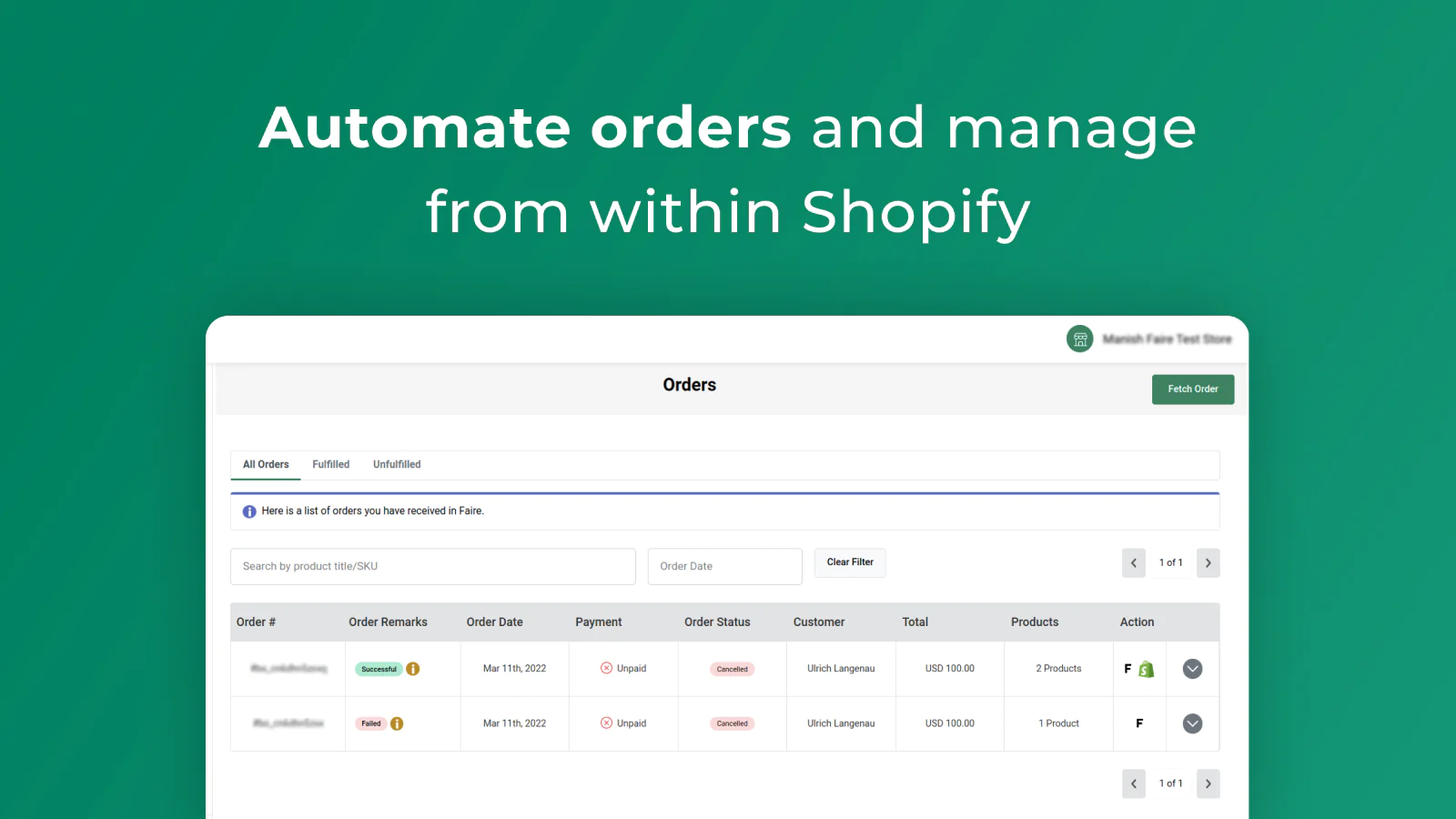Click the Shopify bag icon in first row
The image size is (1456, 819).
tap(1147, 669)
